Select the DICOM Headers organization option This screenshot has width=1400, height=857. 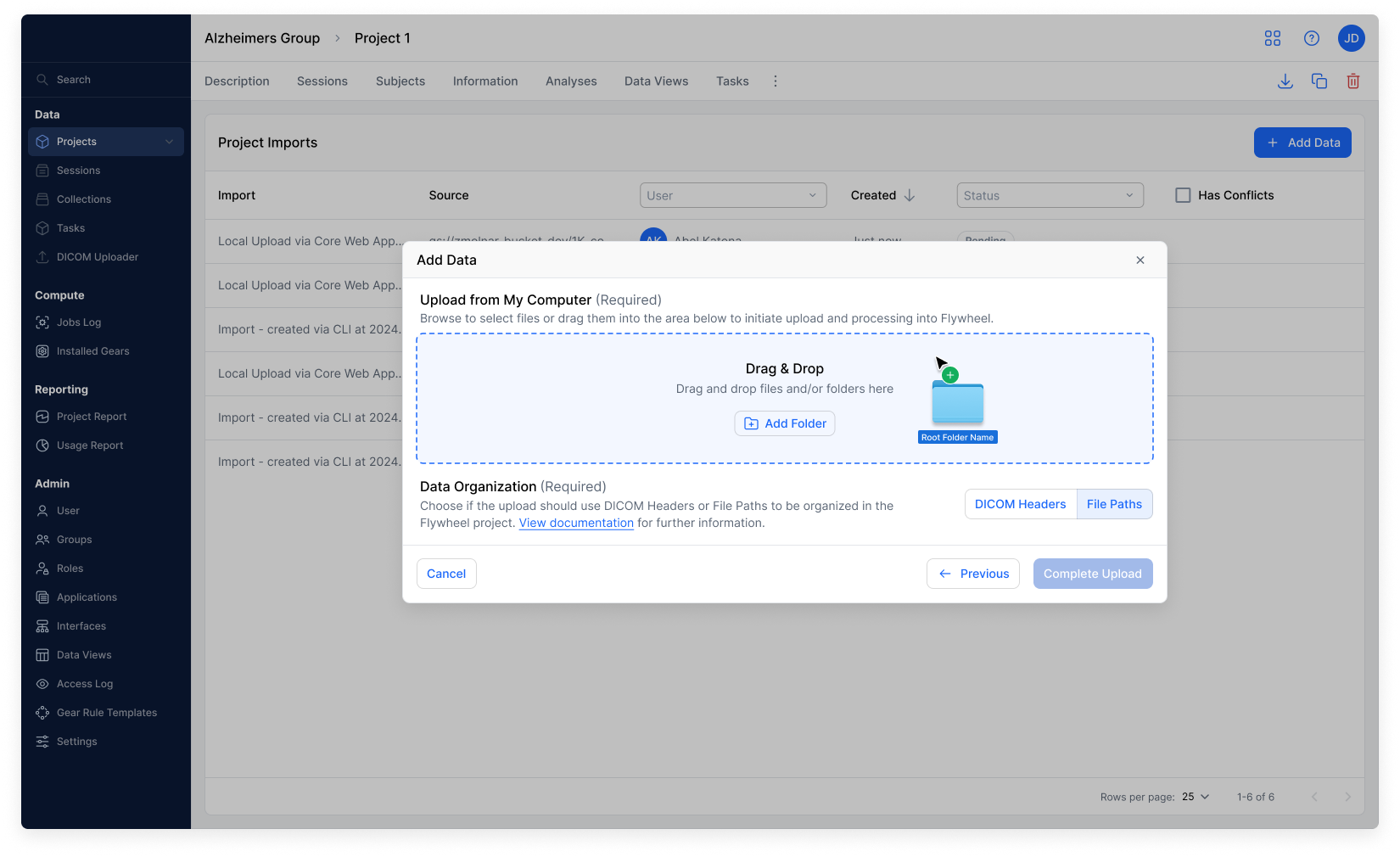[x=1021, y=504]
